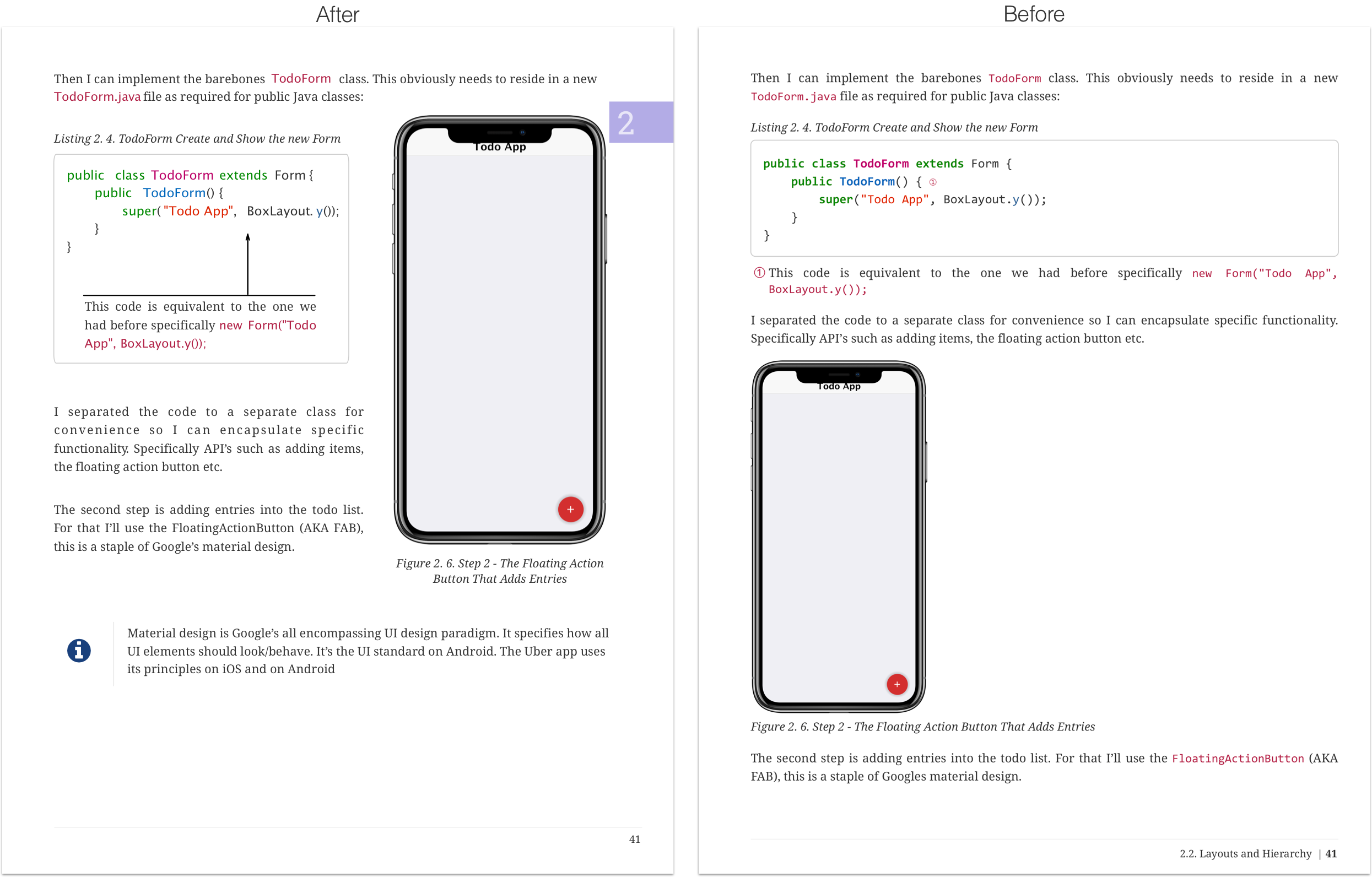Click the left page's Figure 2.6 caption

point(500,571)
